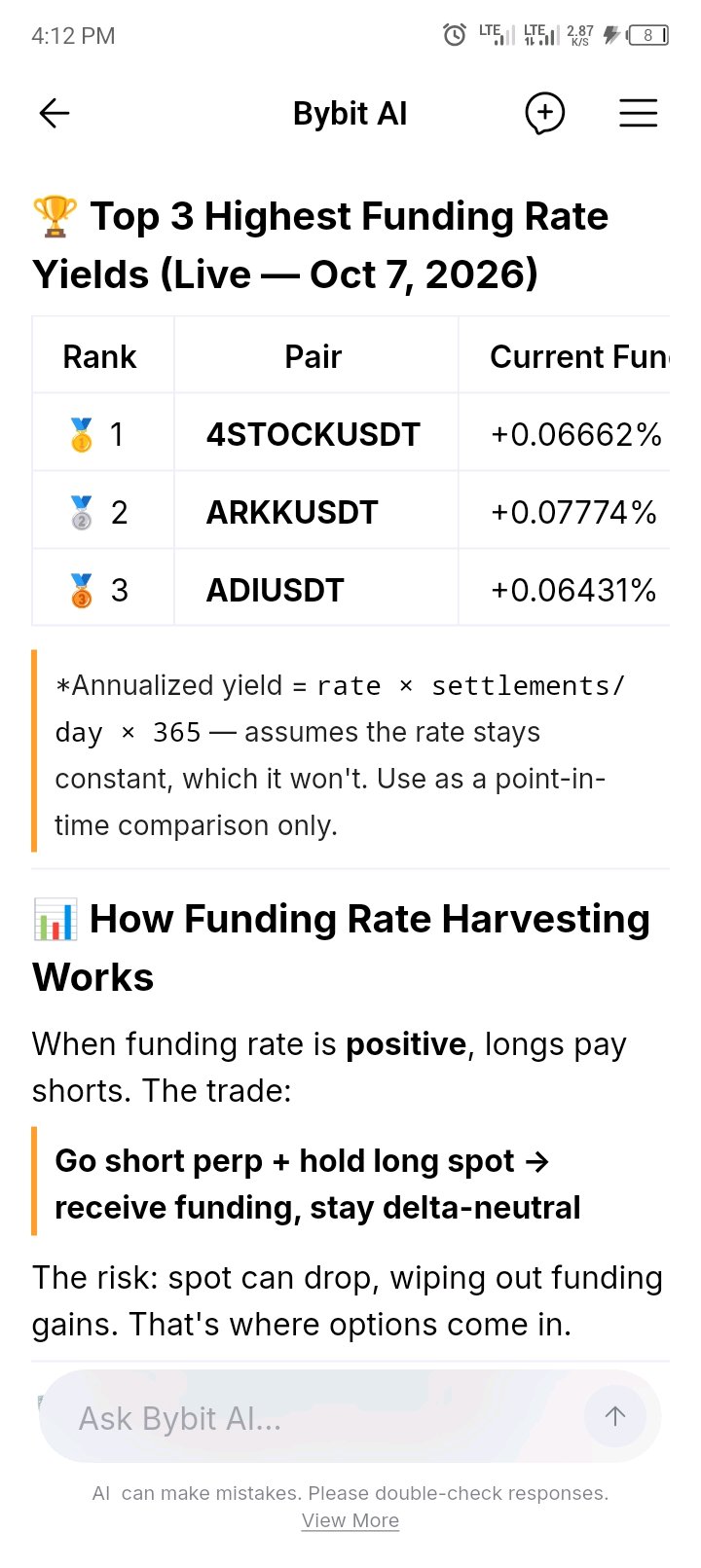701x1568 pixels.
Task: Tap the +0.07774% funding rate cell
Action: pos(573,512)
